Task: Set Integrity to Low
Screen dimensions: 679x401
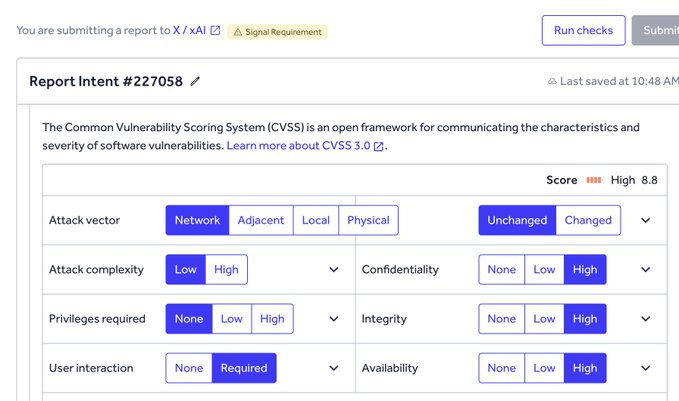Action: click(x=544, y=319)
